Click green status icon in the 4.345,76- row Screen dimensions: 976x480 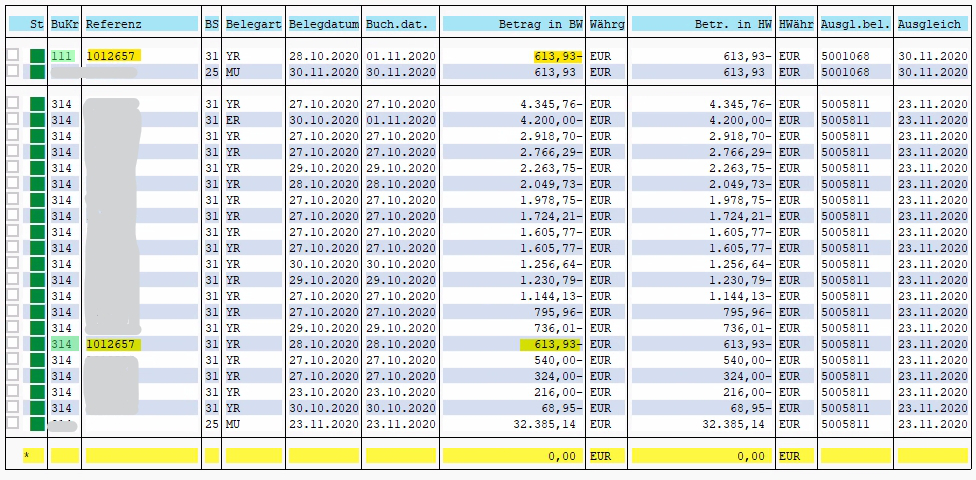click(38, 103)
